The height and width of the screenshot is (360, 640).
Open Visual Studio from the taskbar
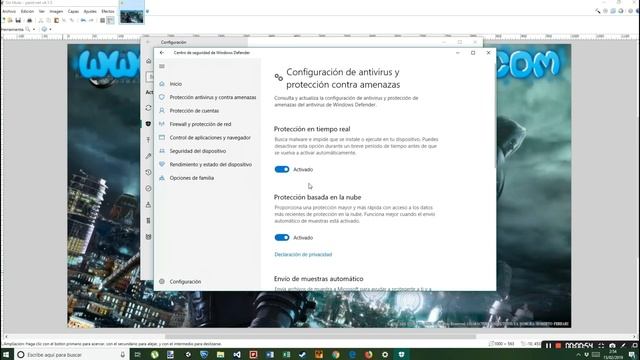(237, 355)
